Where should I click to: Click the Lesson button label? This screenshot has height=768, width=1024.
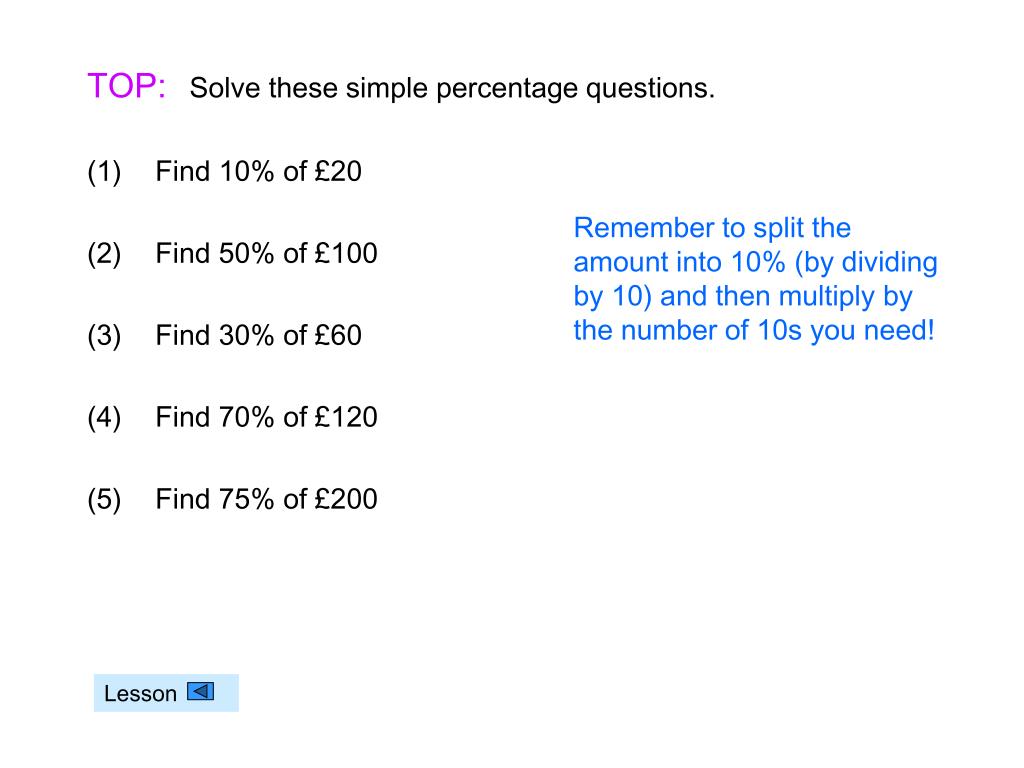[x=140, y=694]
